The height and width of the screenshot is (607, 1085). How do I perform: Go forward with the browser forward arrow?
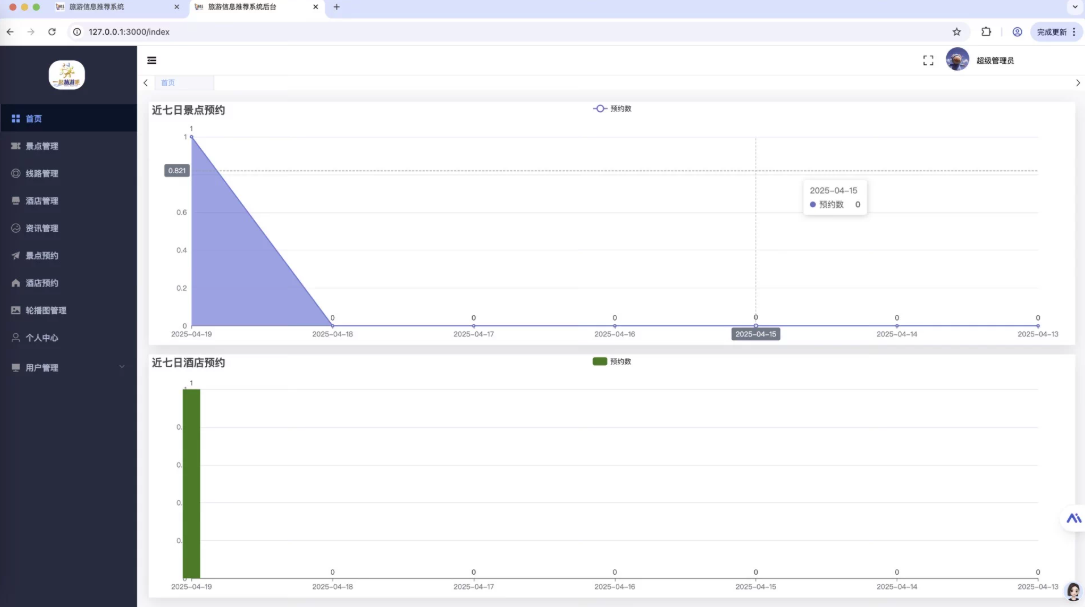[x=31, y=32]
